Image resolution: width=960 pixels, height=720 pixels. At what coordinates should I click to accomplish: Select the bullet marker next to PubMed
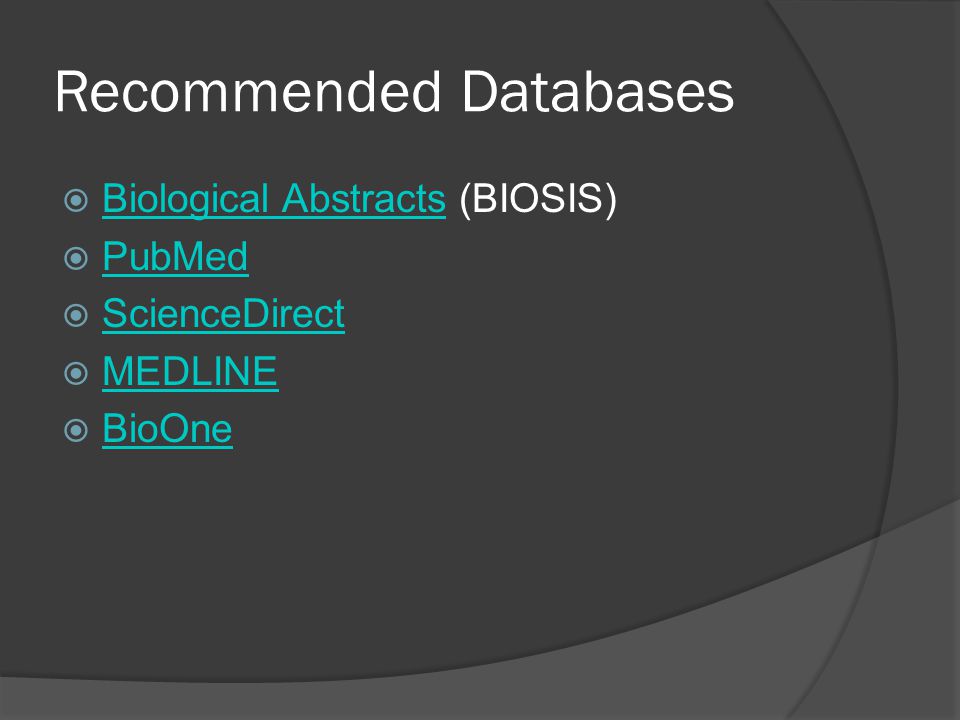(x=76, y=258)
